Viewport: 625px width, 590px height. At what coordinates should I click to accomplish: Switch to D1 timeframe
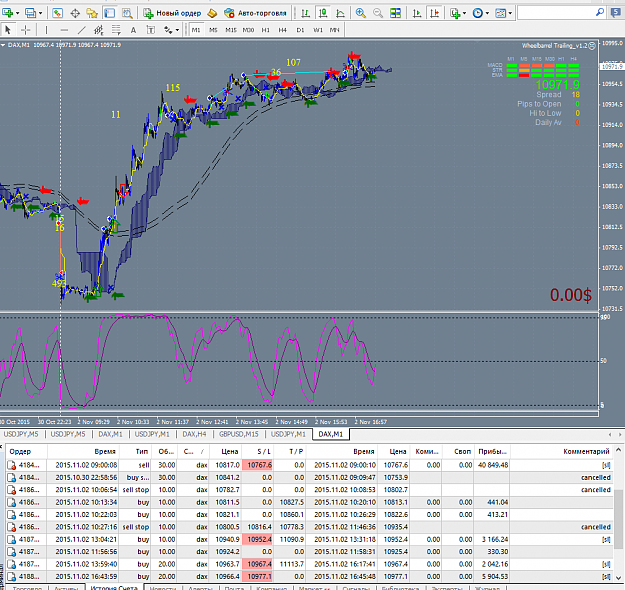[300, 30]
